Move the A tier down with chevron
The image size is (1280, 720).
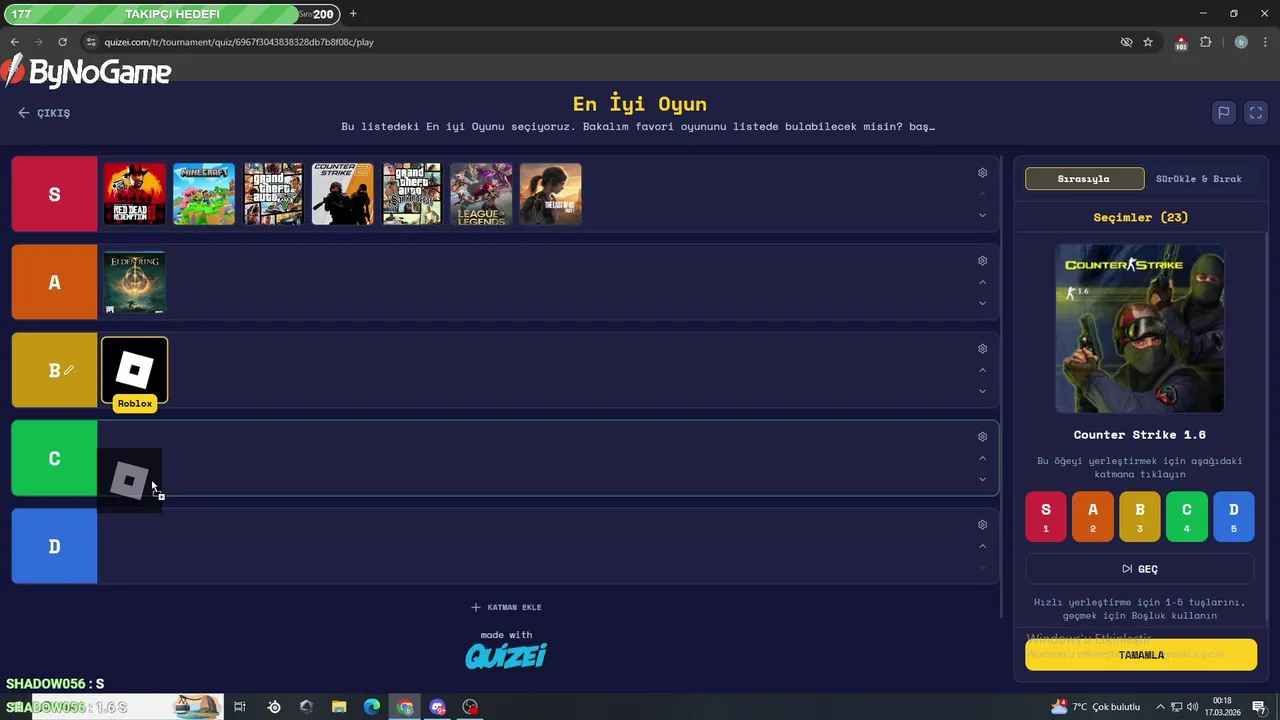coord(982,303)
